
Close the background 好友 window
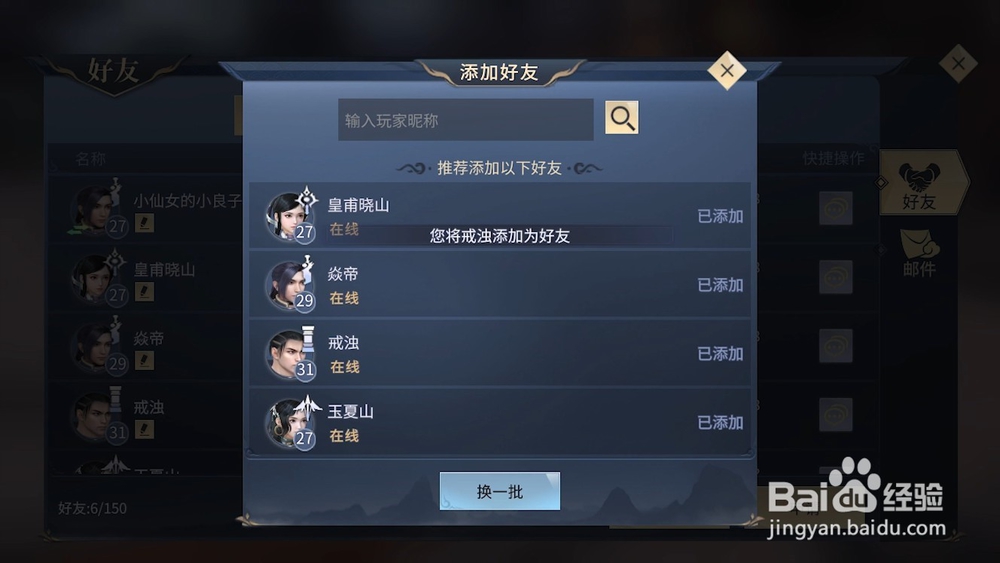point(958,63)
